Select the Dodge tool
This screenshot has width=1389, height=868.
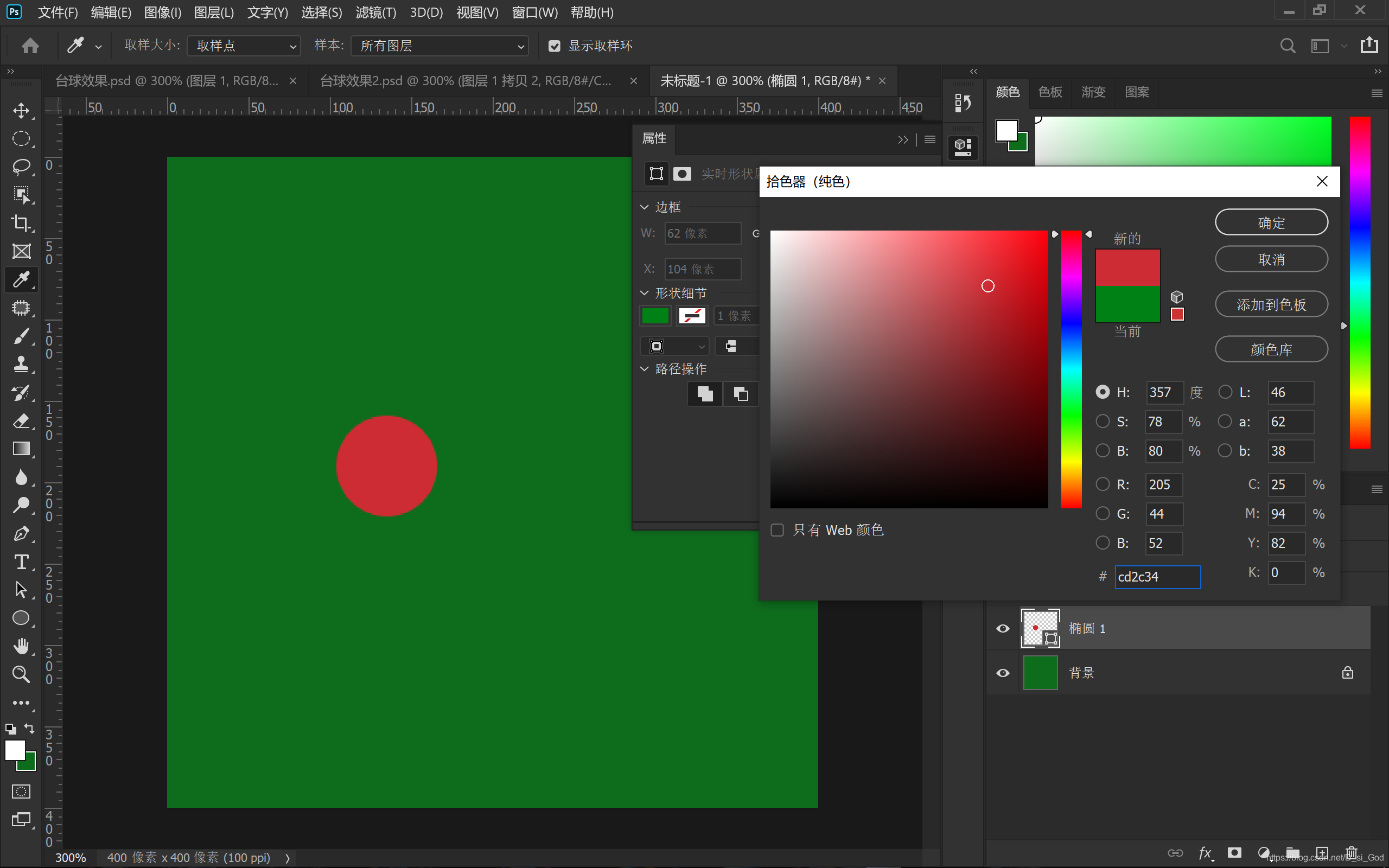21,505
